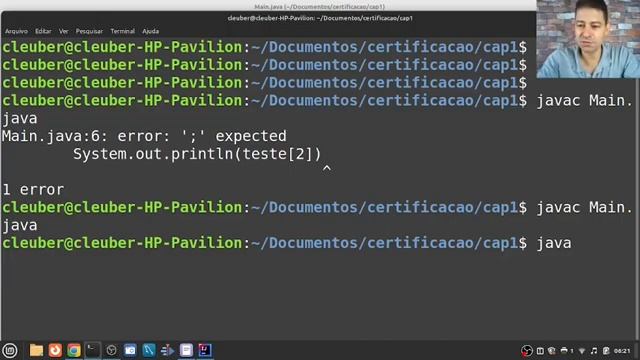Open the Ver menu

[x=63, y=31]
